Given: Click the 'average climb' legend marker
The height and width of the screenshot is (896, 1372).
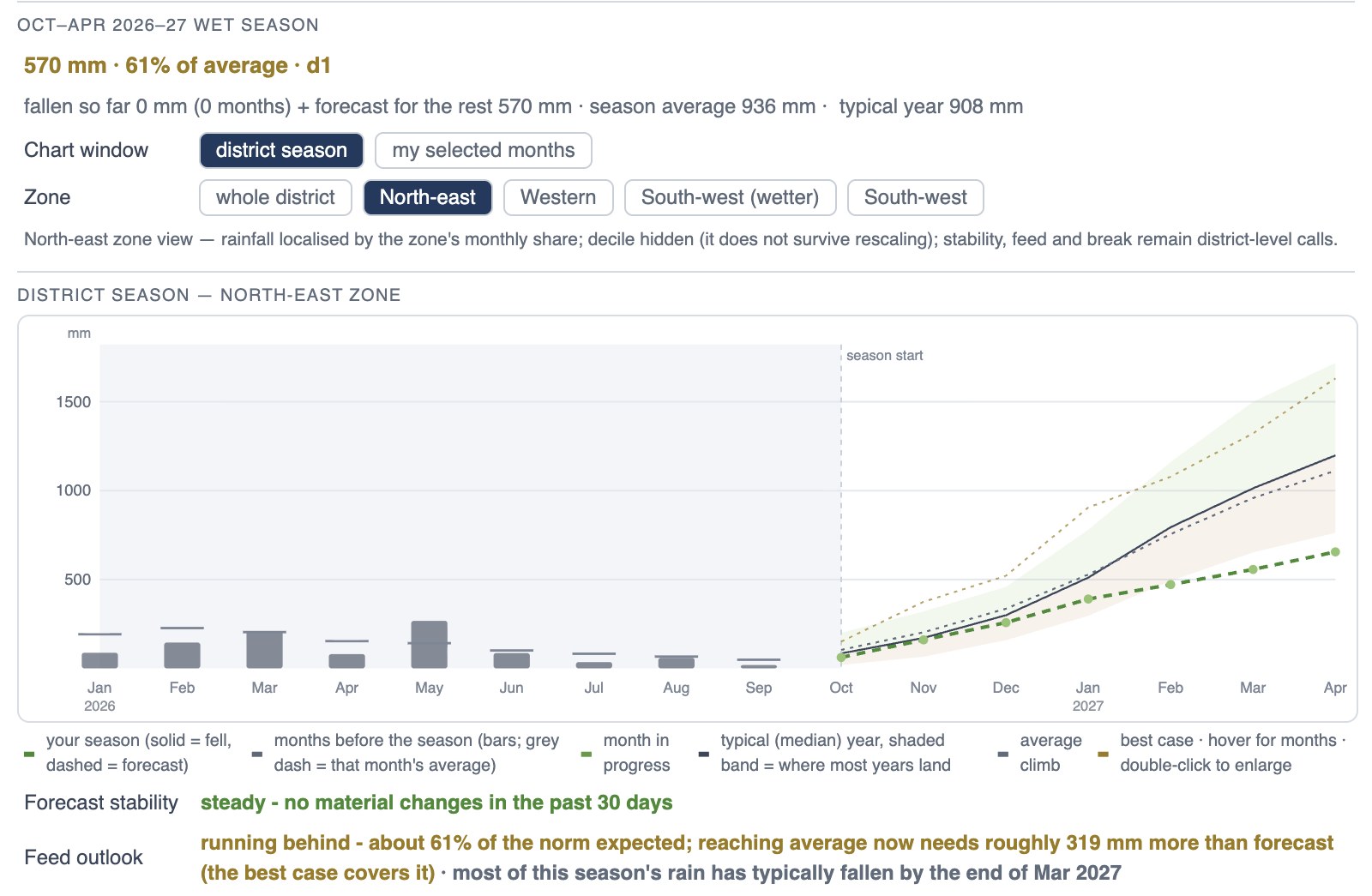Looking at the screenshot, I should point(1003,755).
